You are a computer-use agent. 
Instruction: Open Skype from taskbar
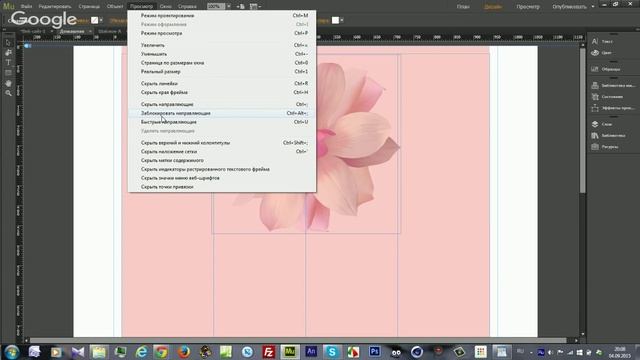click(x=332, y=352)
